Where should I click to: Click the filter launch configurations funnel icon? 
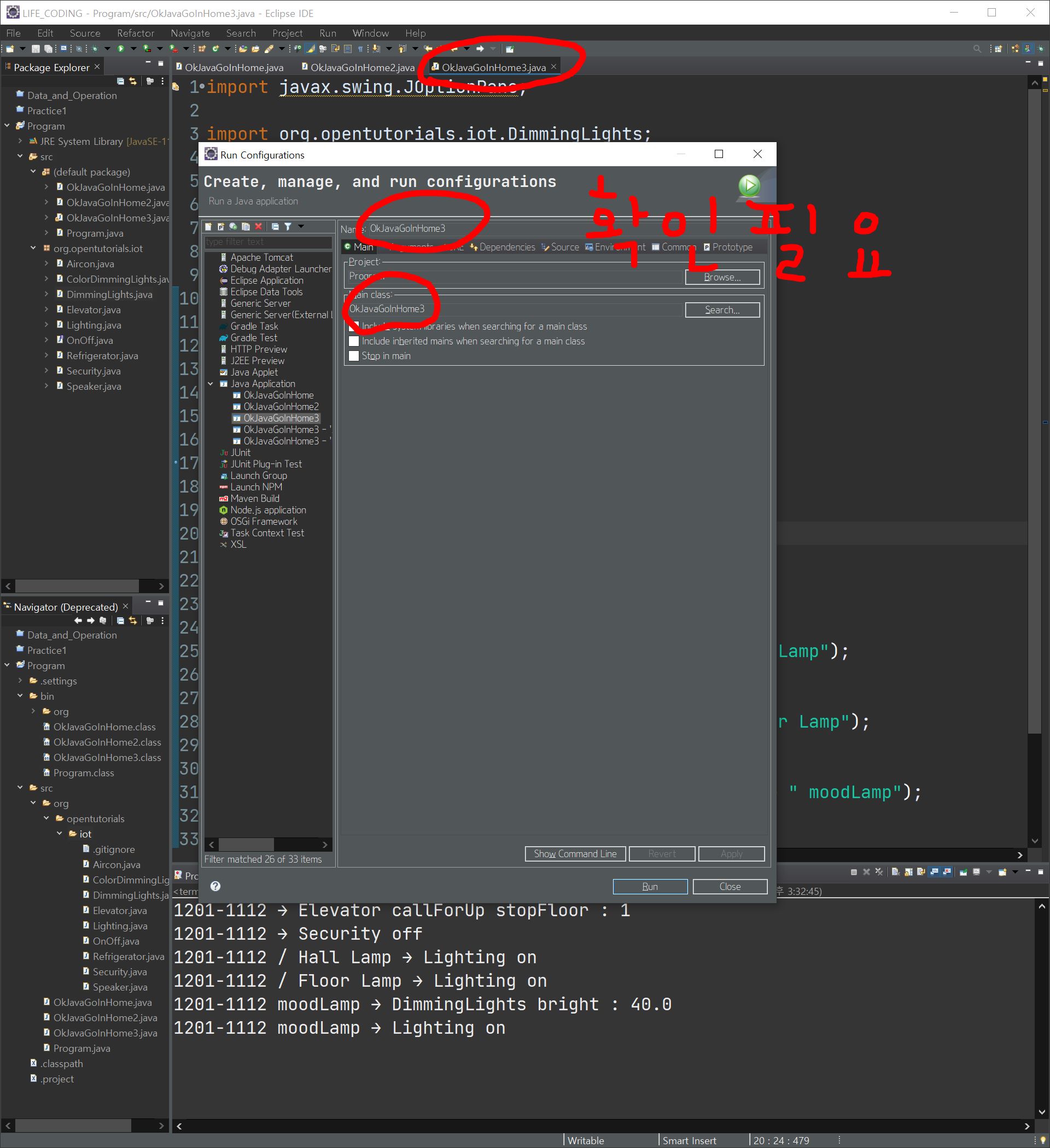pos(288,227)
